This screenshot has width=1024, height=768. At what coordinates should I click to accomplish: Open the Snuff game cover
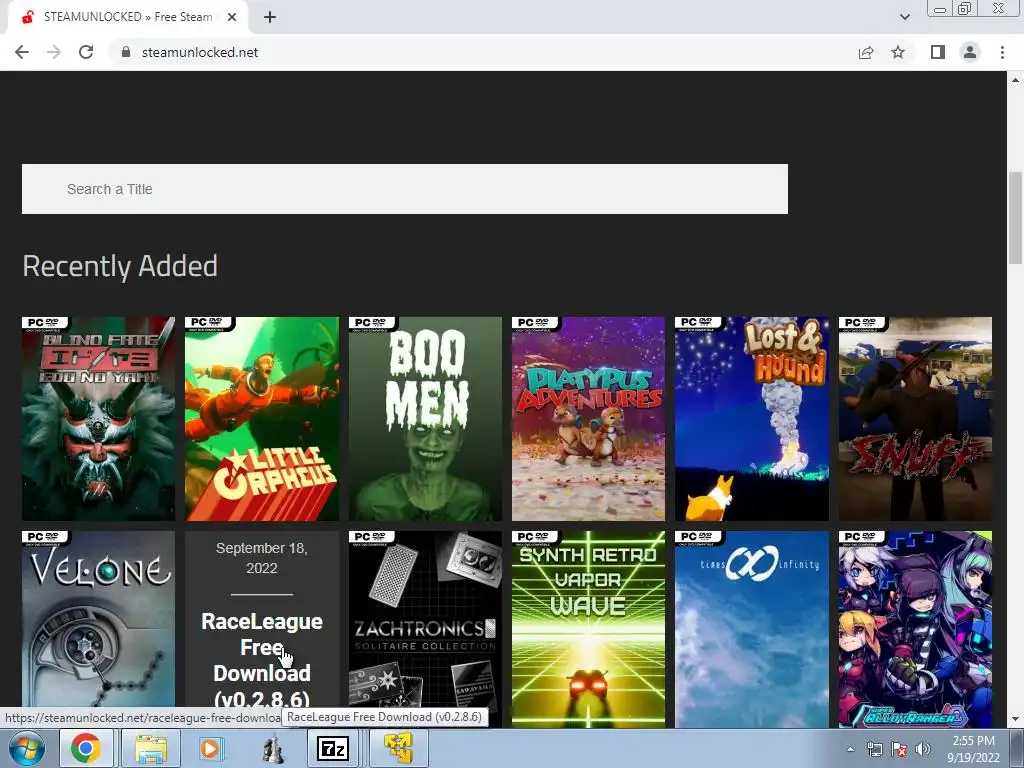tap(915, 419)
